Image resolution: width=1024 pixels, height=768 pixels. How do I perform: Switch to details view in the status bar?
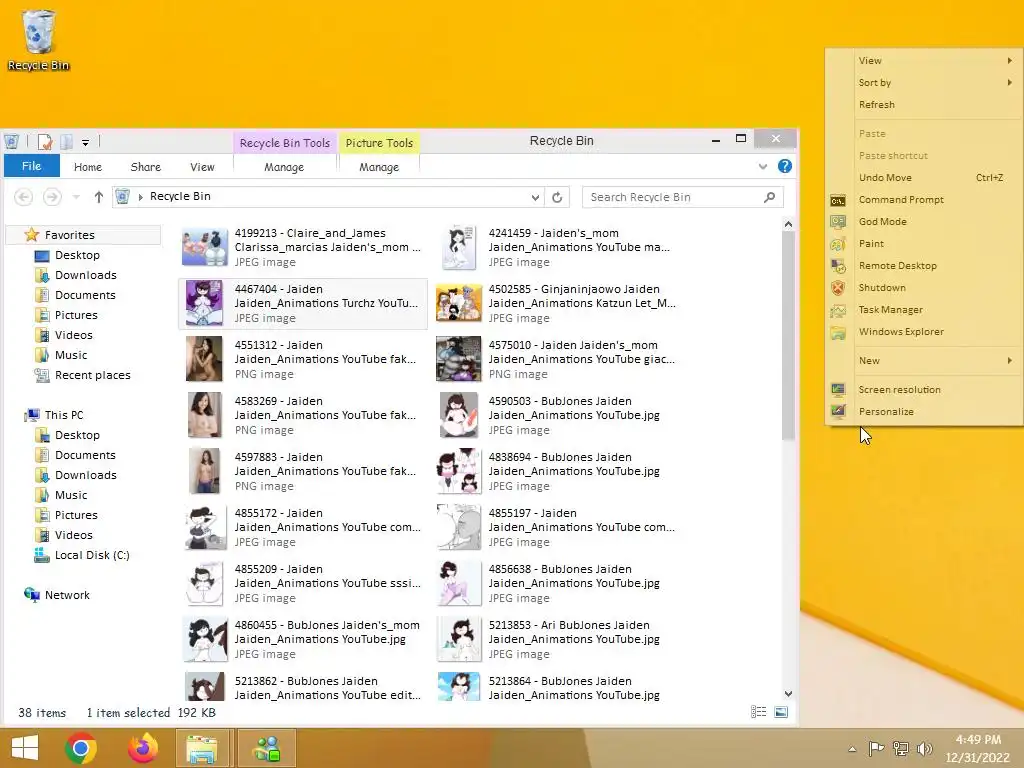(x=758, y=712)
